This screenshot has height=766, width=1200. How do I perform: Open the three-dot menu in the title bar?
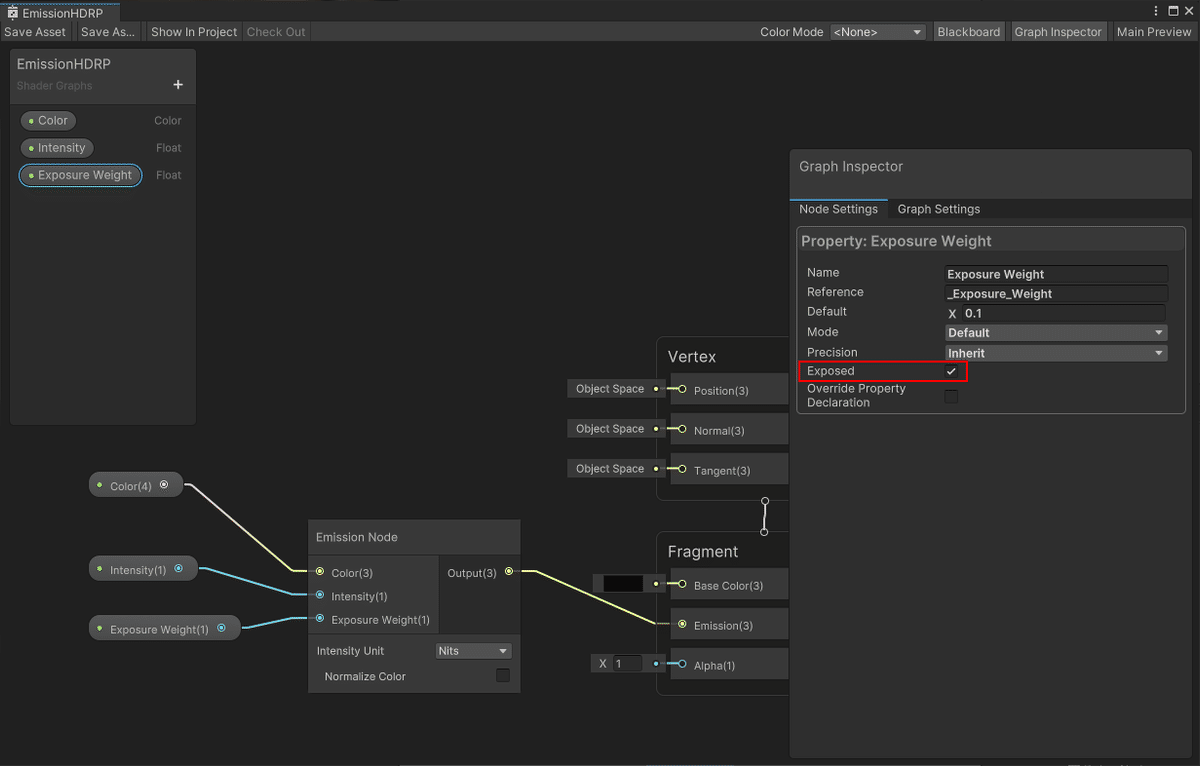pyautogui.click(x=1157, y=10)
